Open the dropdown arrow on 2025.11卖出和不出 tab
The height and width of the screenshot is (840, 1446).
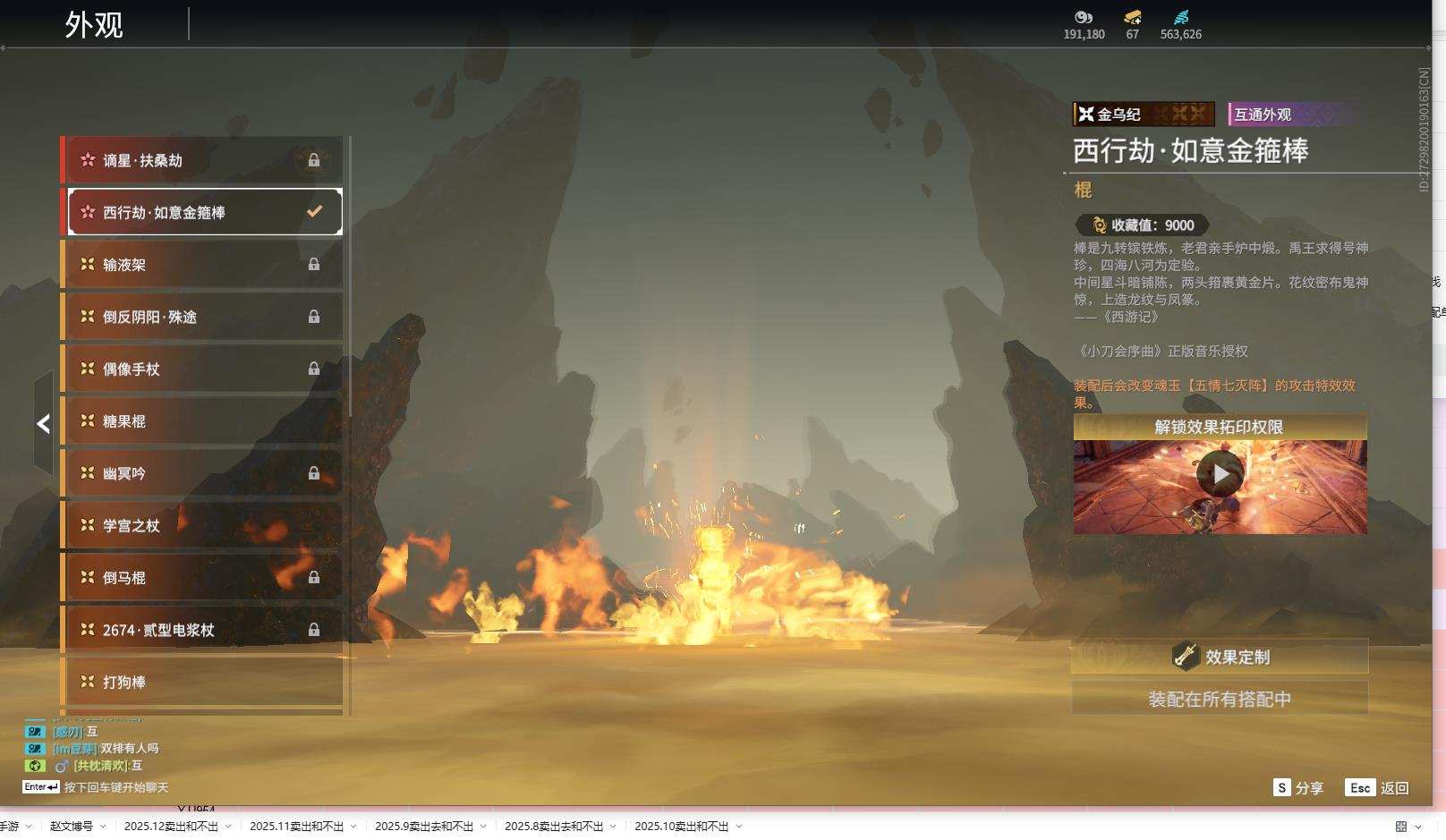click(353, 827)
